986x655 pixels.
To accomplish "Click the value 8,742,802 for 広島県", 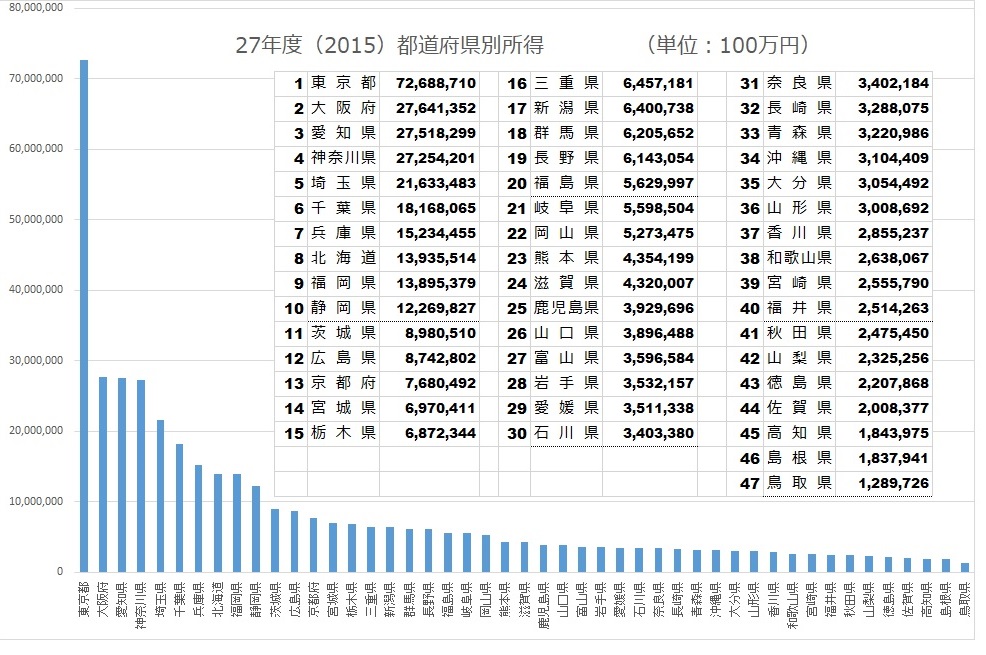I will (440, 358).
